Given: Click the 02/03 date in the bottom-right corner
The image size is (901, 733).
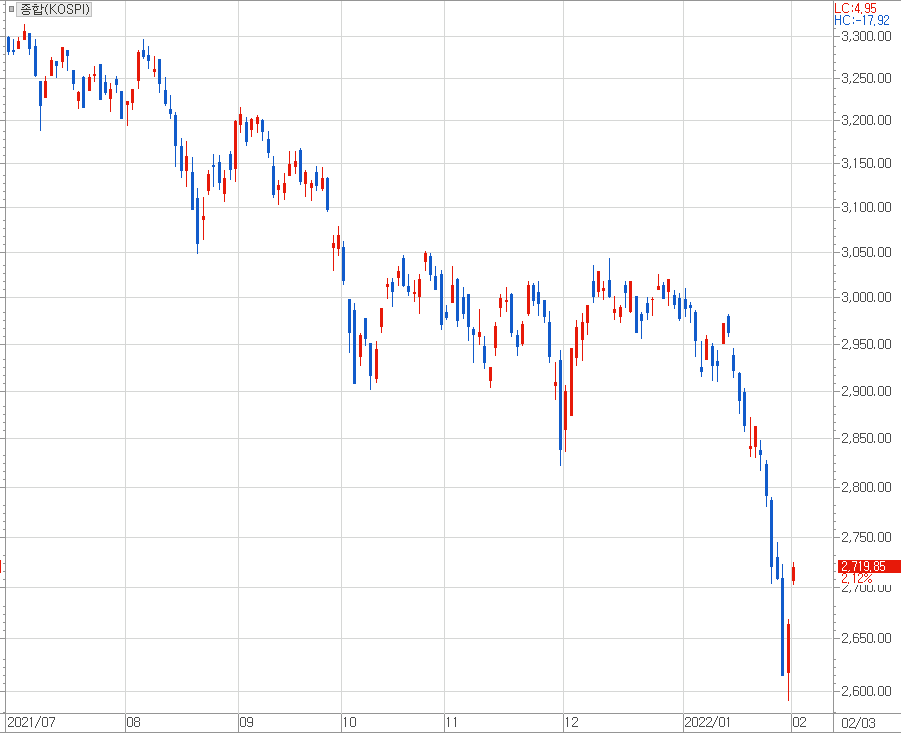Looking at the screenshot, I should tap(859, 721).
